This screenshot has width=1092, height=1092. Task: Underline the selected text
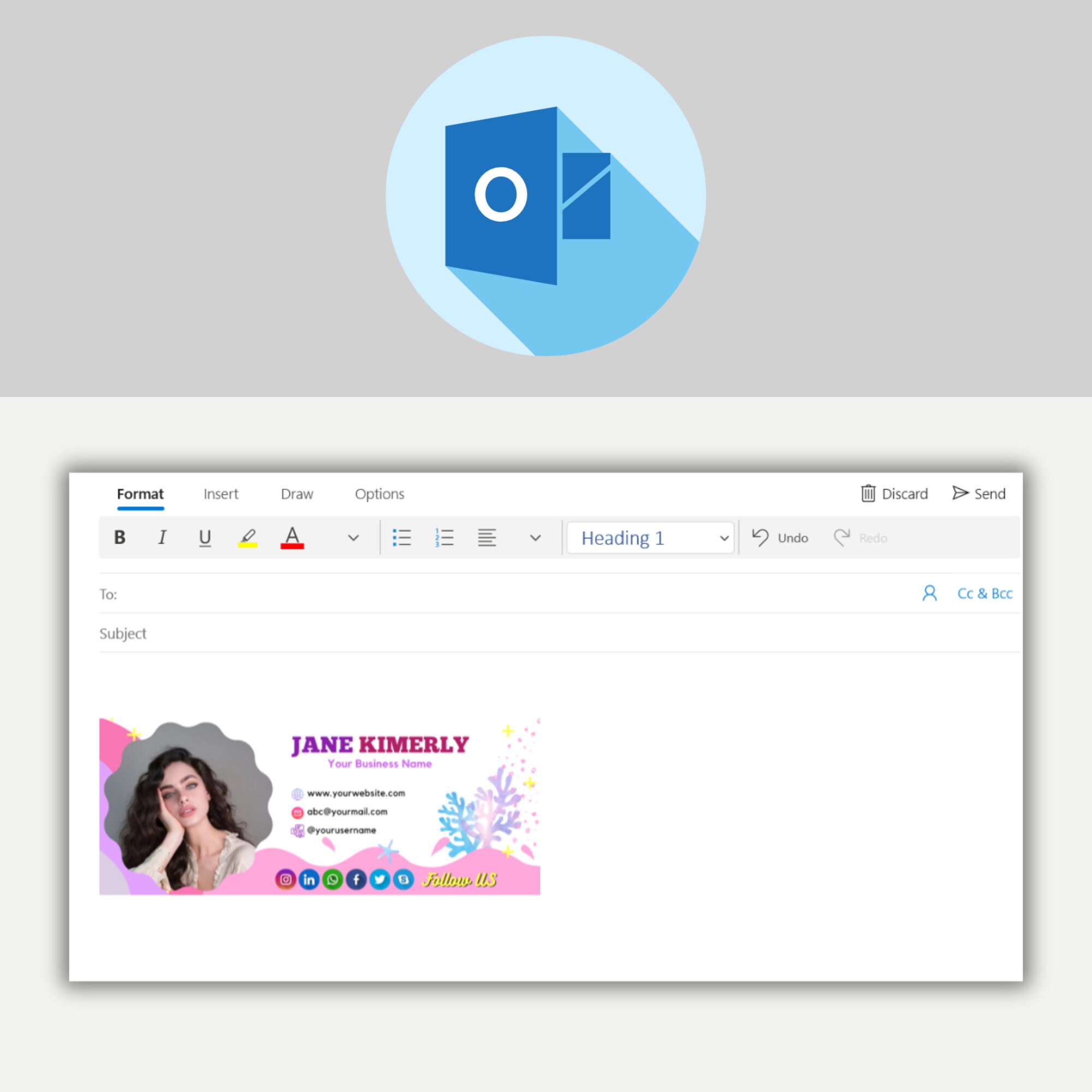(205, 537)
